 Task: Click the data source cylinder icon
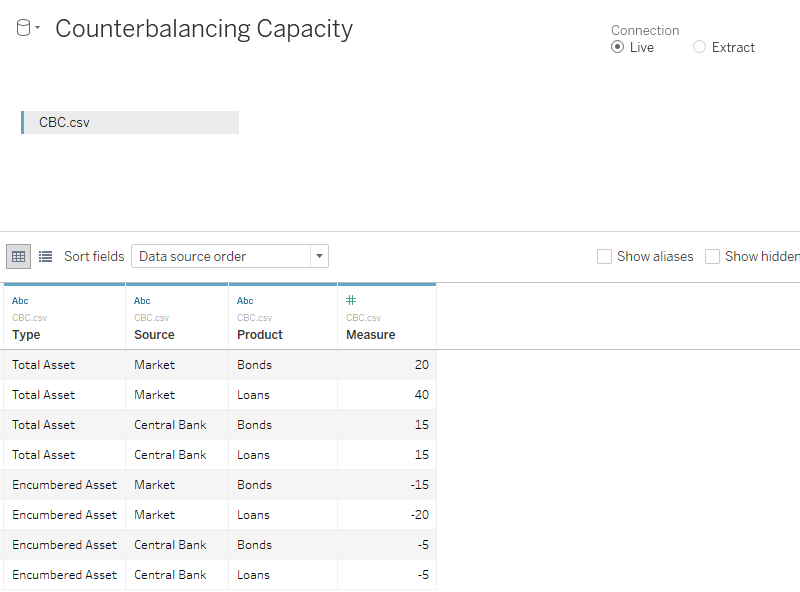(24, 28)
